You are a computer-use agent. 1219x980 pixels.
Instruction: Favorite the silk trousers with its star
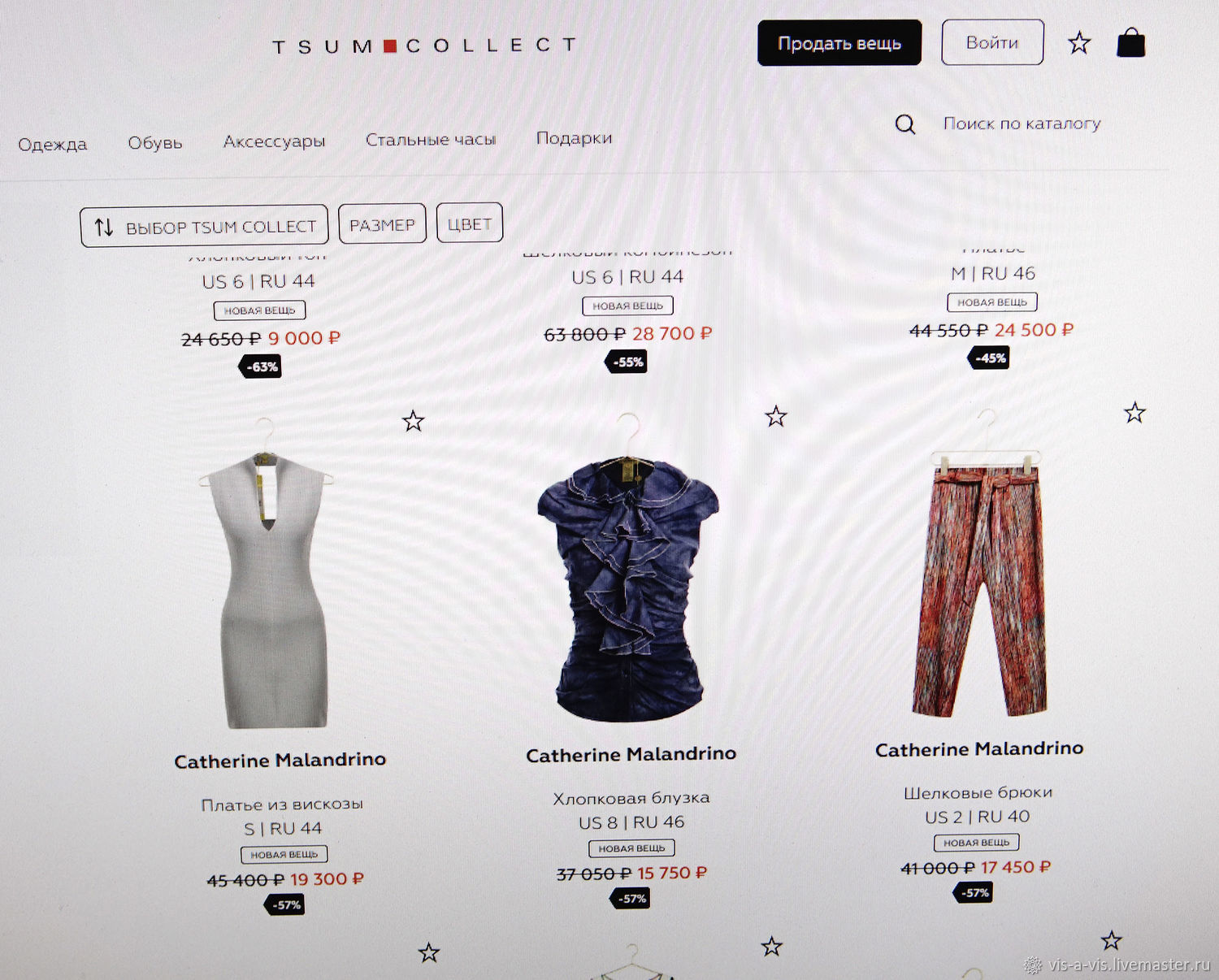pos(1134,413)
